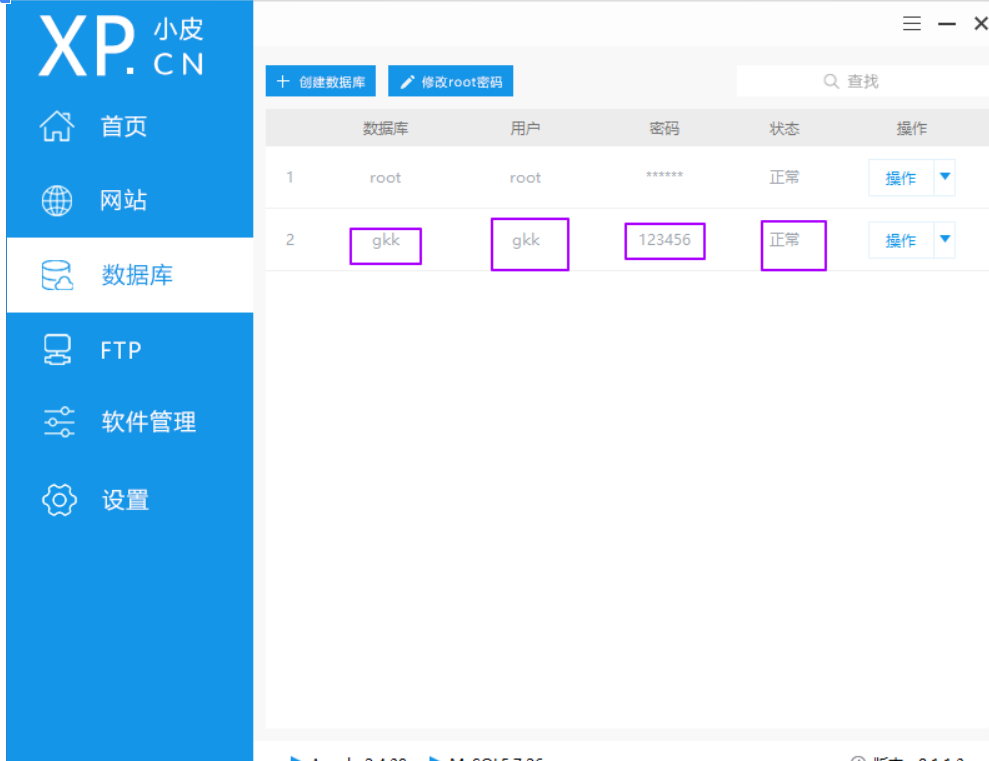Viewport: 989px width, 761px height.
Task: Expand the 操作 dropdown arrow for gkk row
Action: click(944, 239)
